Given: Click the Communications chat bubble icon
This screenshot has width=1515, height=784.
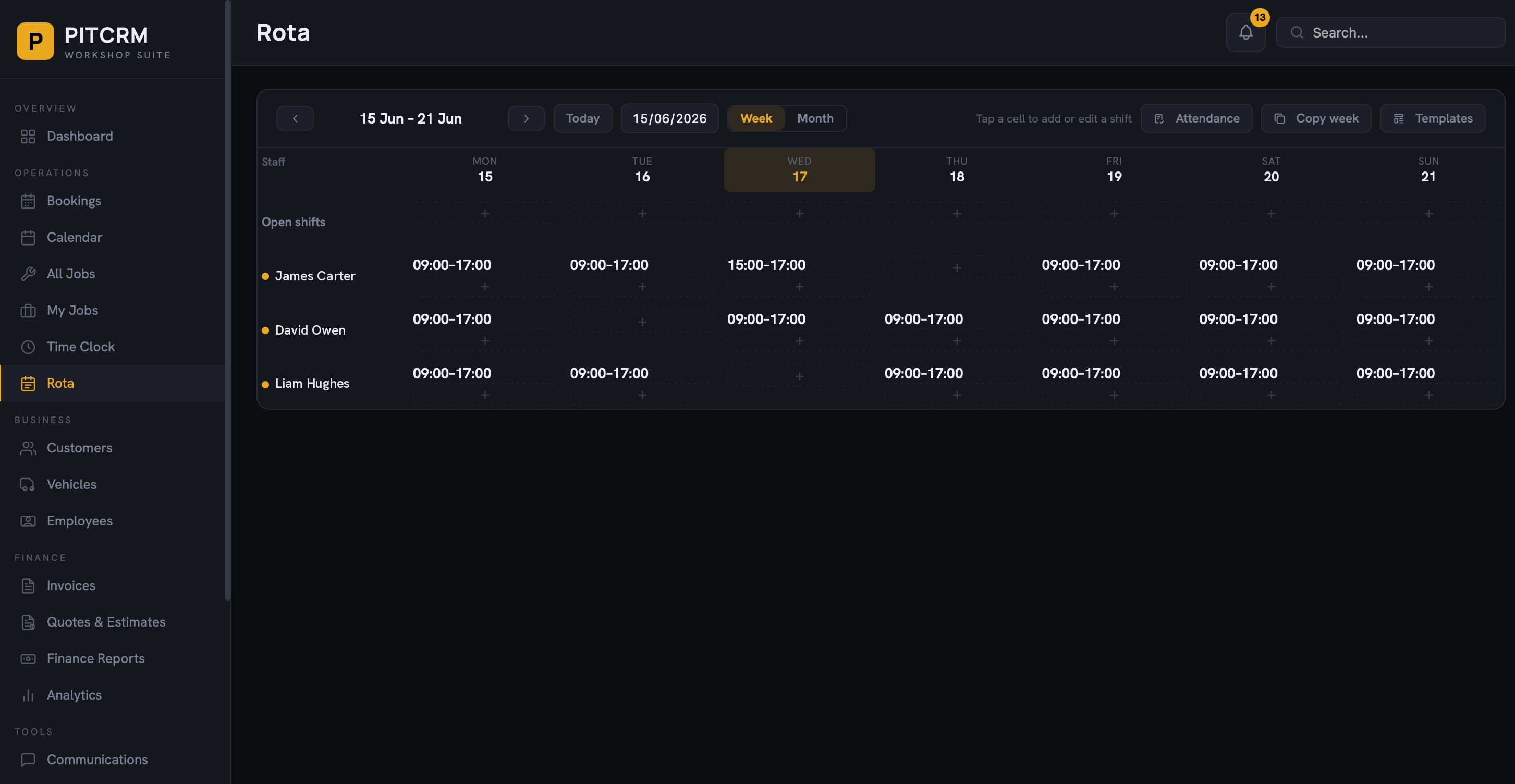Looking at the screenshot, I should (28, 760).
